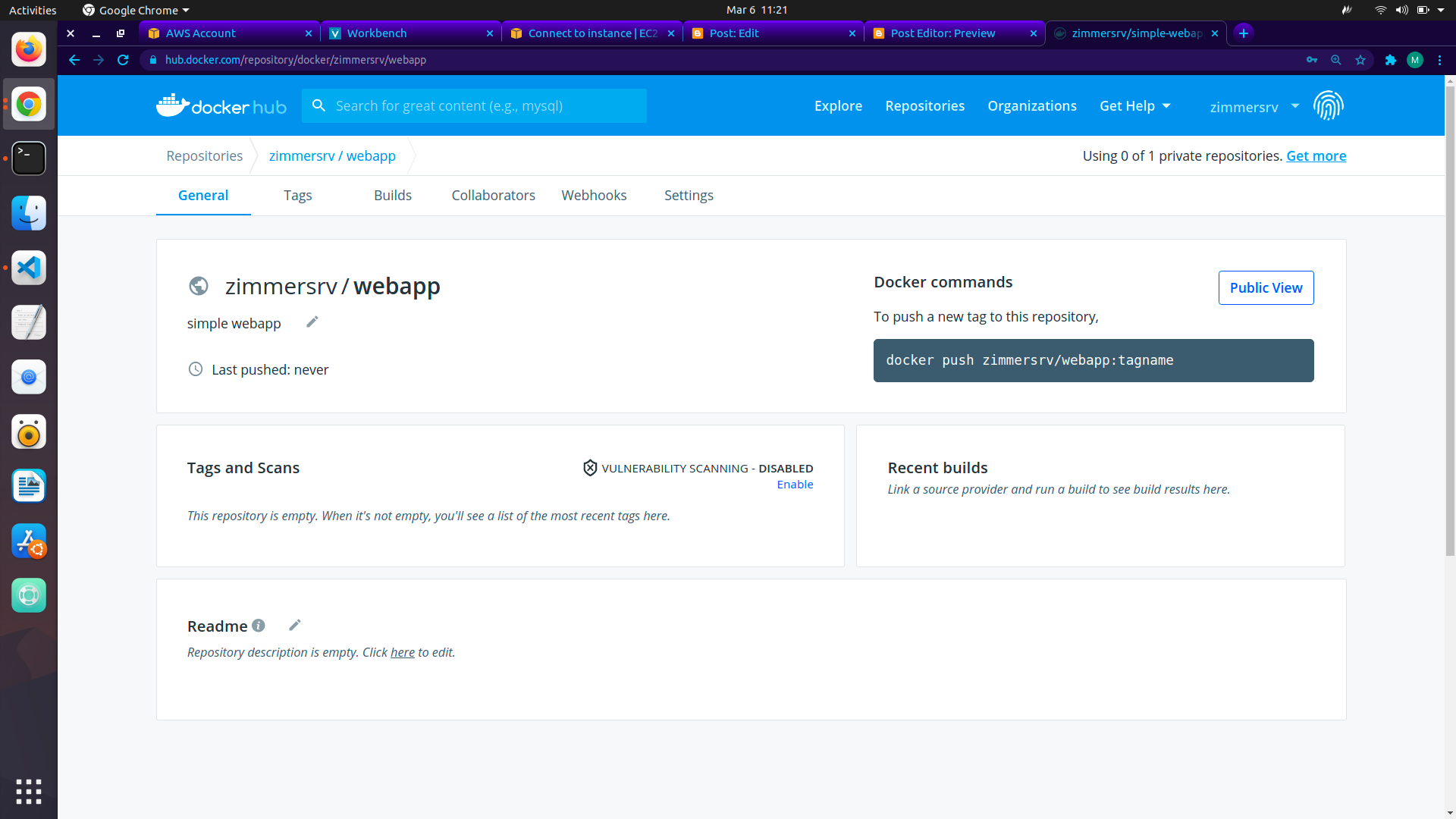This screenshot has height=819, width=1456.
Task: Click the saved passwords key icon
Action: point(1311,60)
